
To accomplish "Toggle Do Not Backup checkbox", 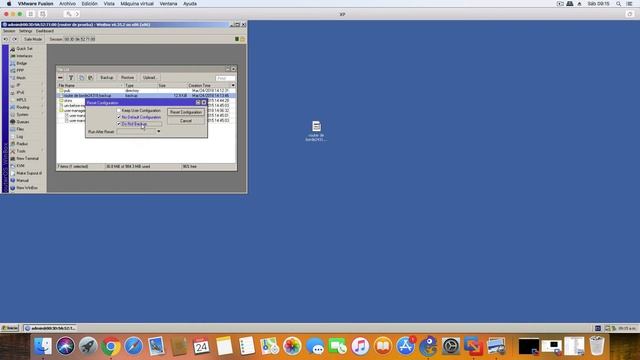I will 119,124.
